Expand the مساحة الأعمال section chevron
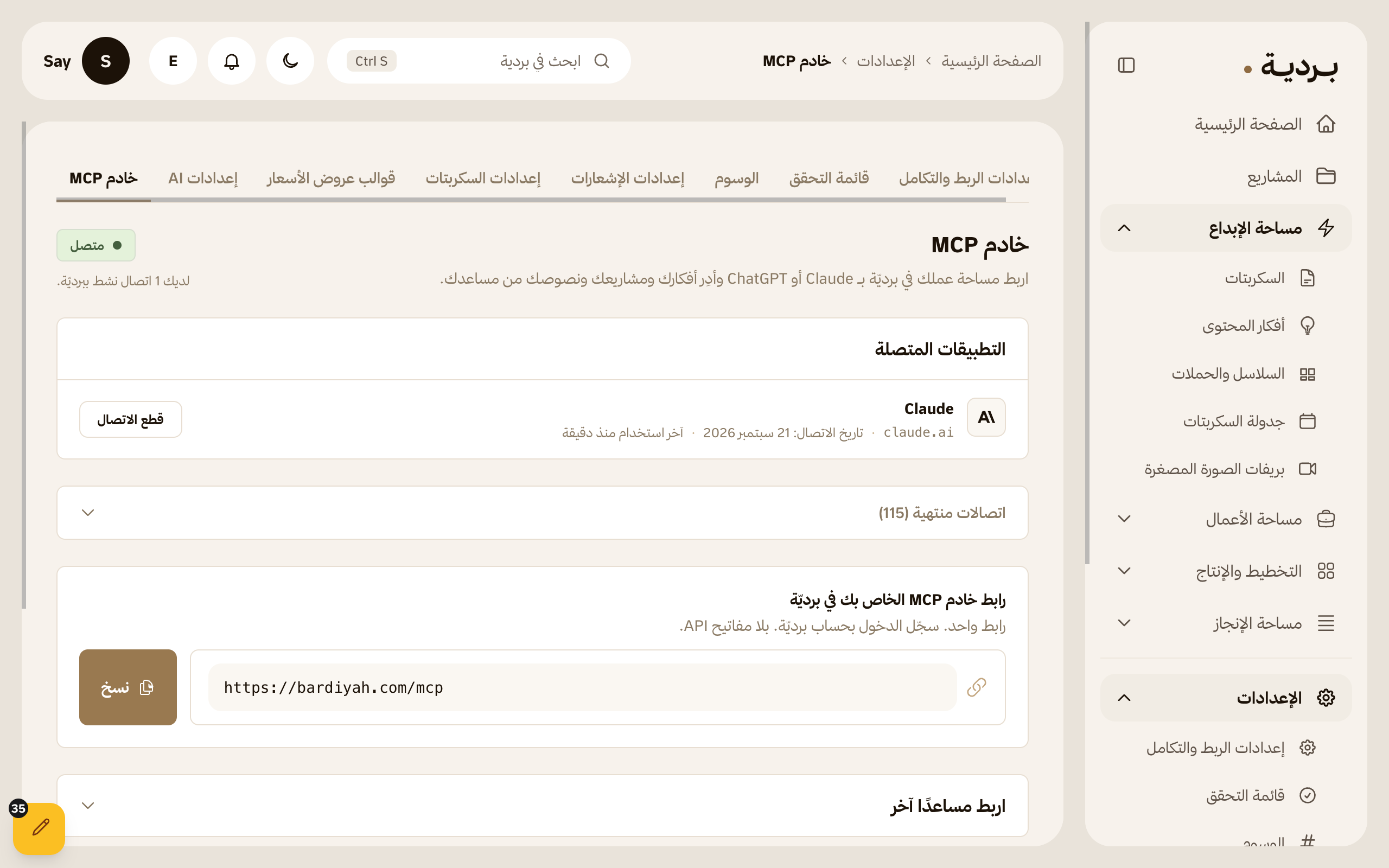Screen dimensions: 1389x868 (1124, 519)
